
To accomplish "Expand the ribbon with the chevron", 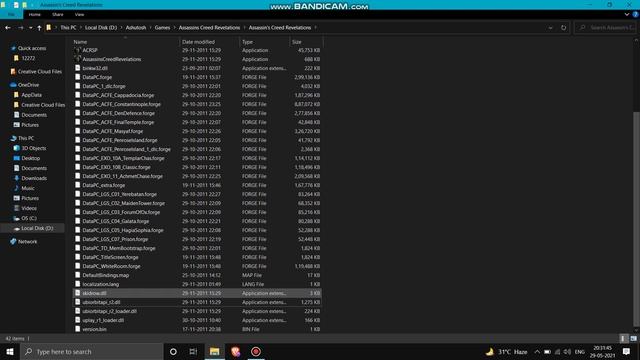I will pos(627,14).
